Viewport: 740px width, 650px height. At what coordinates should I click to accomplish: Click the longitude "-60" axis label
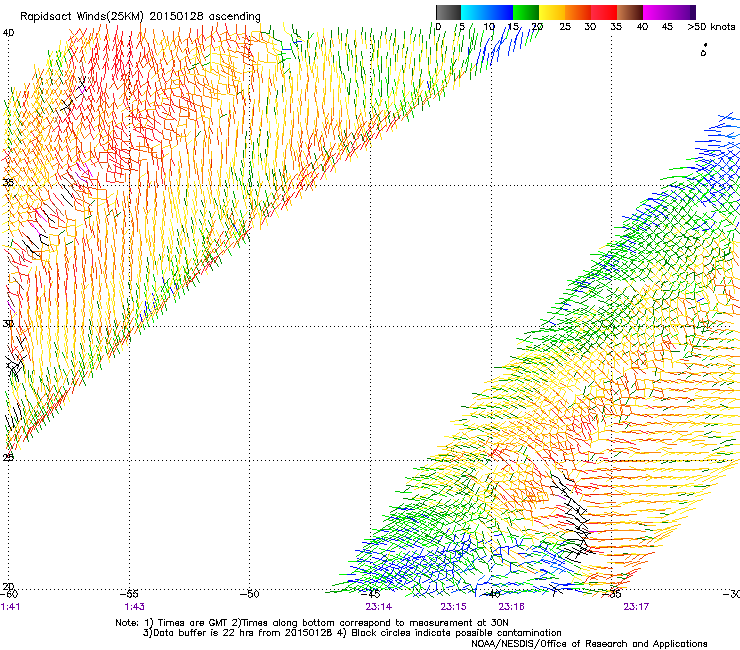click(x=9, y=594)
